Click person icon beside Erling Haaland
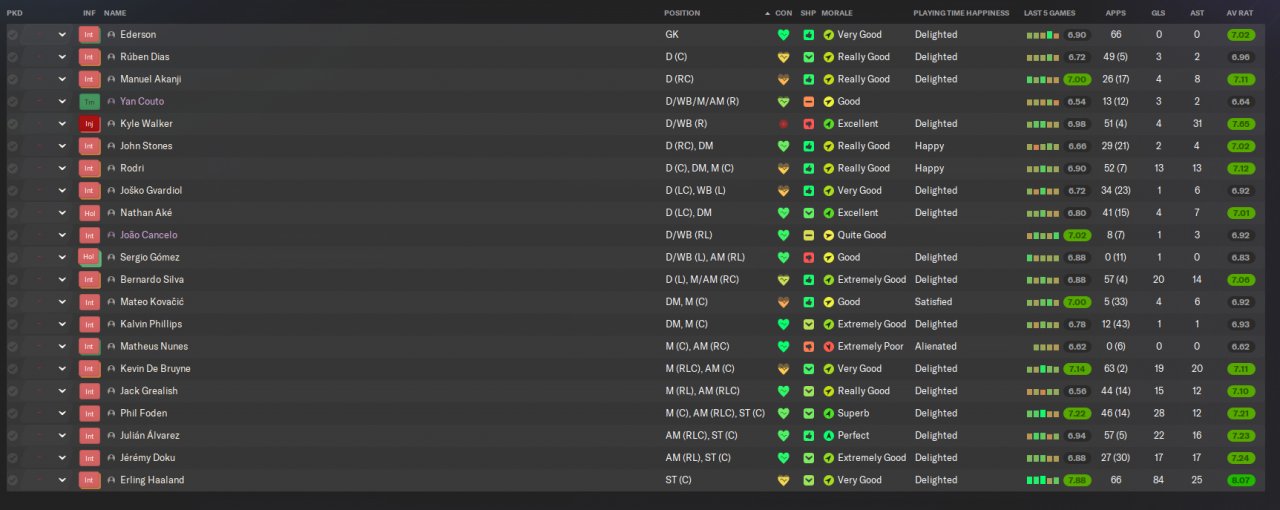Viewport: 1280px width, 510px height. pos(111,480)
